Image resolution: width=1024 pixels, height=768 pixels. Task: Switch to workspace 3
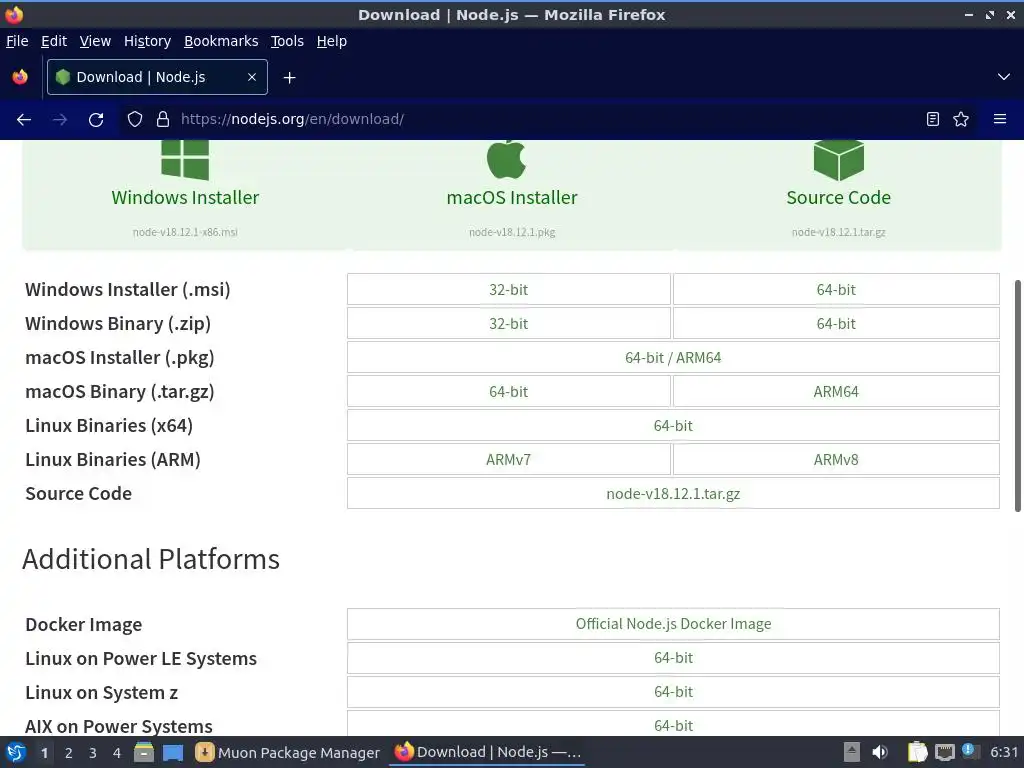93,752
